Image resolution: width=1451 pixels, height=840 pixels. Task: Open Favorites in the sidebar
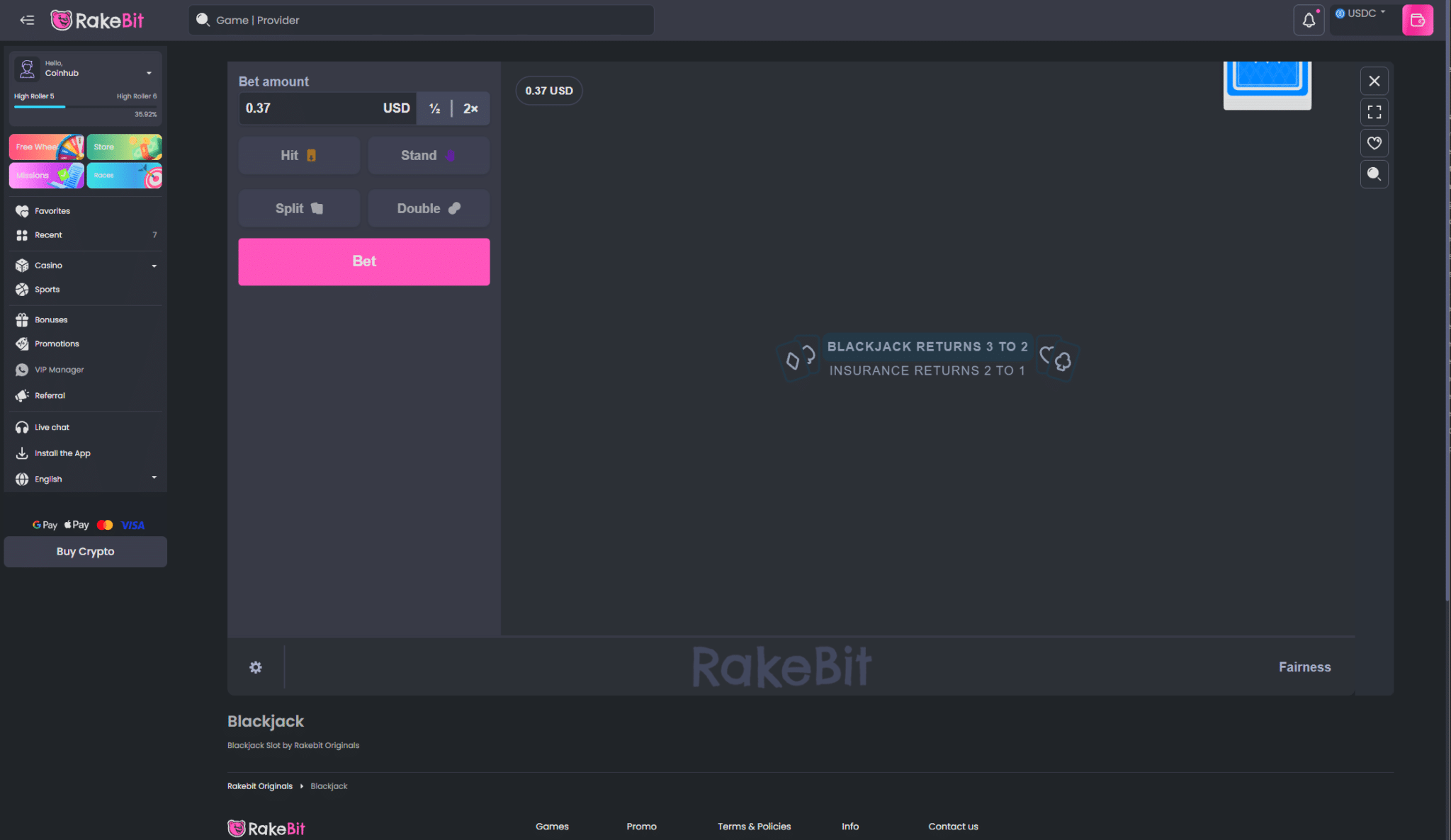86,211
